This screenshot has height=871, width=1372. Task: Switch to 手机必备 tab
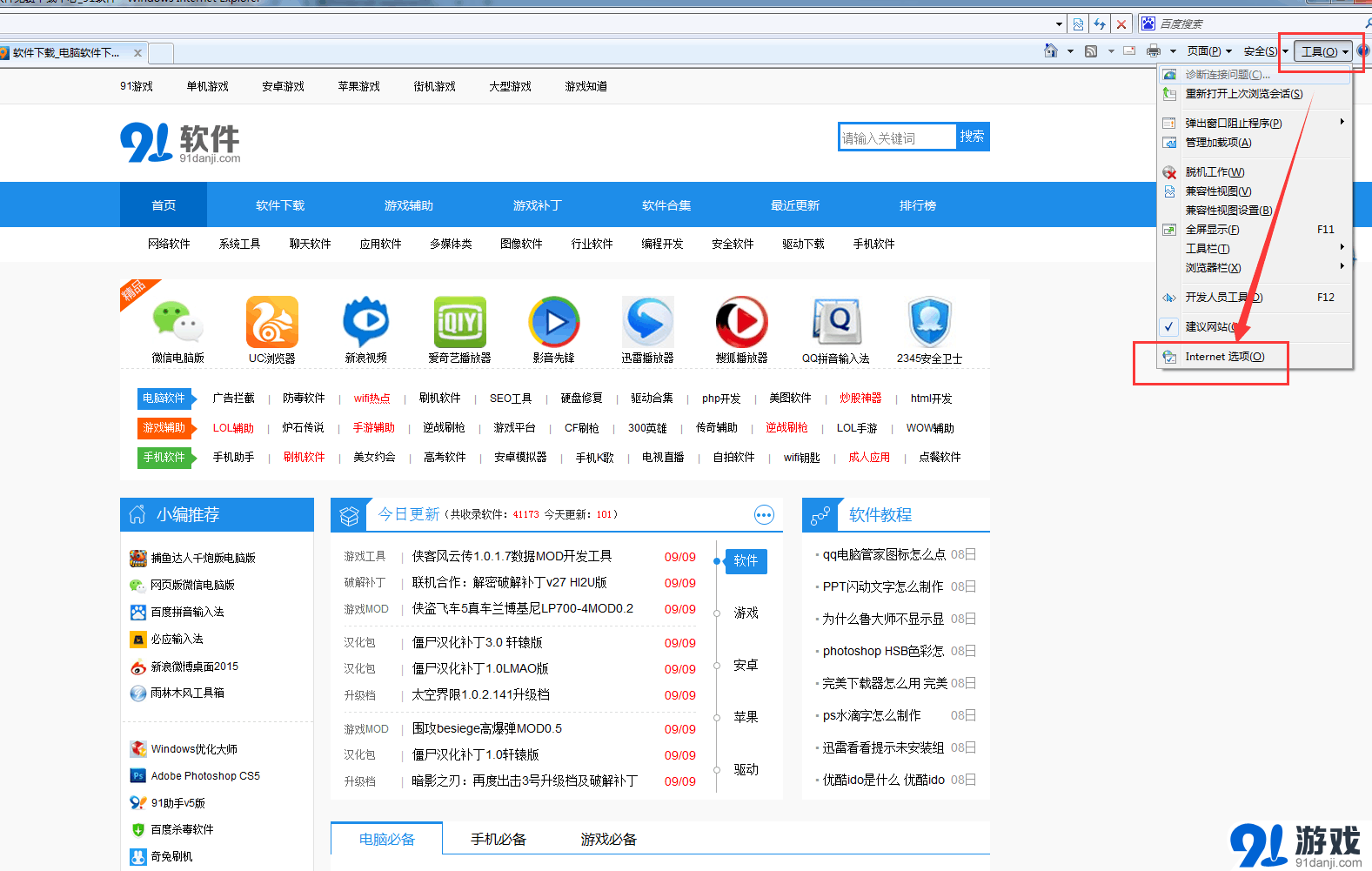(499, 840)
